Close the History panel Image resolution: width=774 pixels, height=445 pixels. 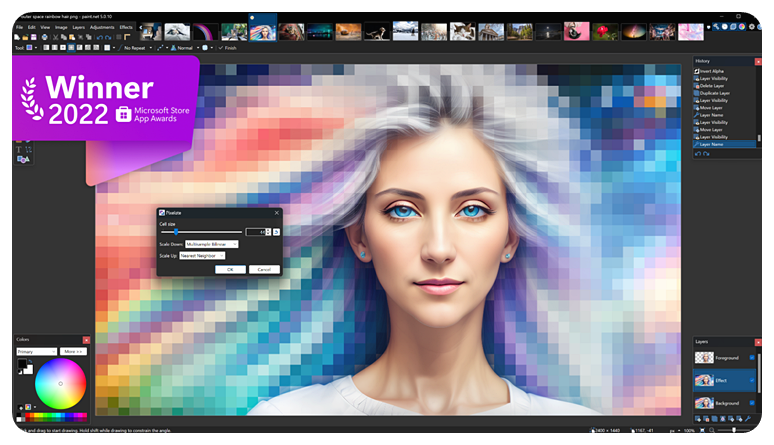click(x=758, y=62)
